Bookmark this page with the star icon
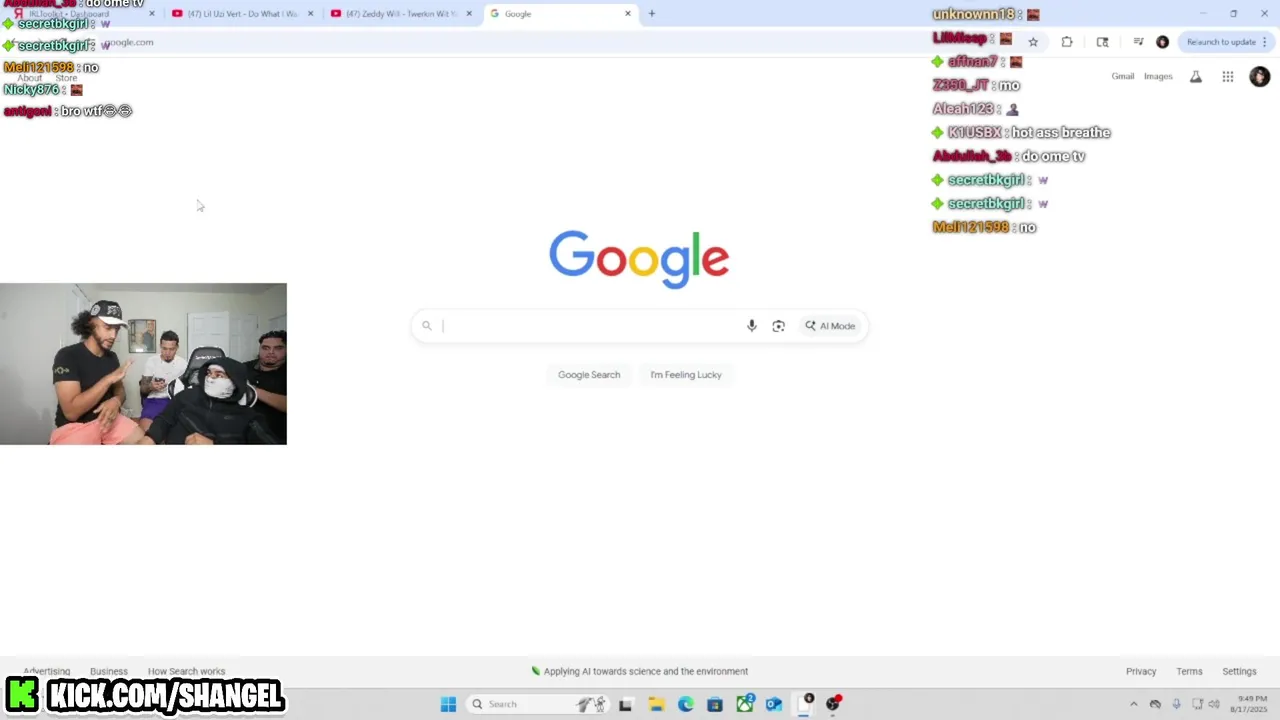1280x720 pixels. click(1033, 42)
